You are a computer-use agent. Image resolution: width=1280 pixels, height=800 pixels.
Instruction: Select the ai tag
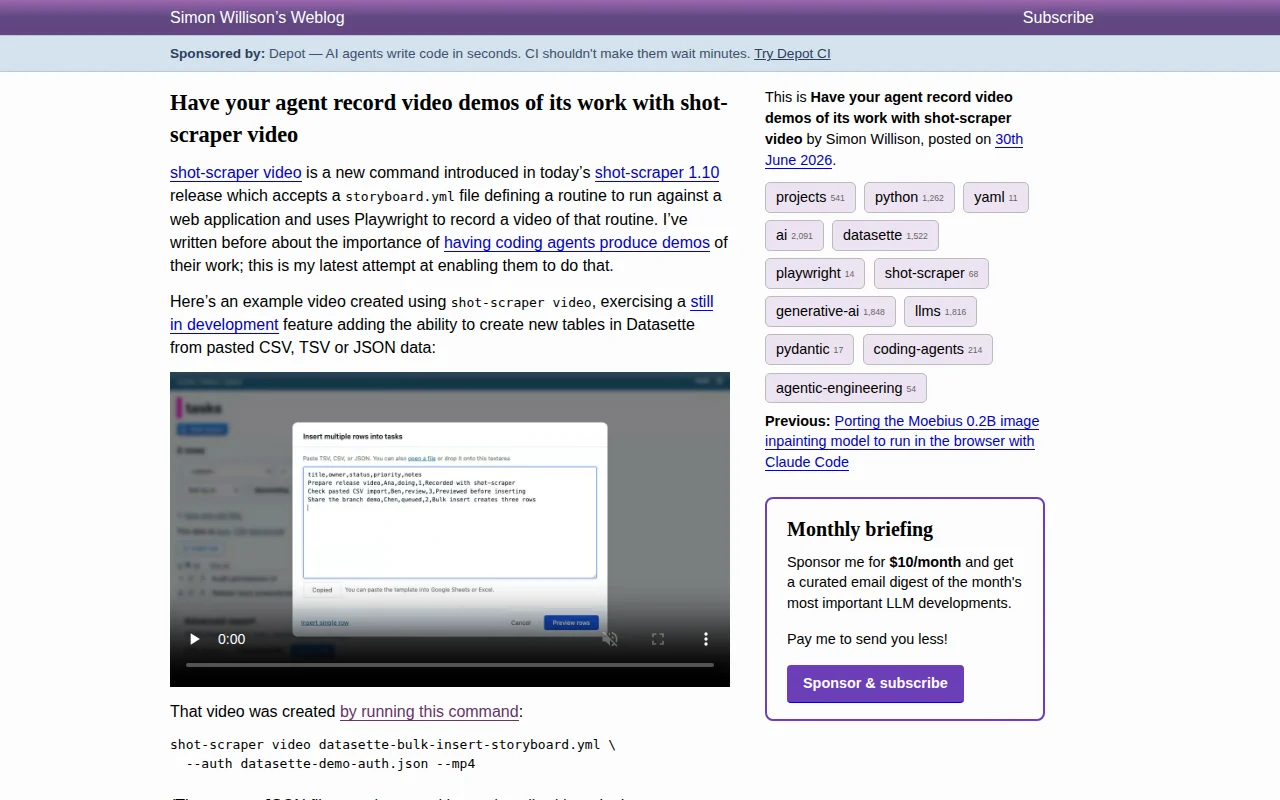(x=794, y=236)
